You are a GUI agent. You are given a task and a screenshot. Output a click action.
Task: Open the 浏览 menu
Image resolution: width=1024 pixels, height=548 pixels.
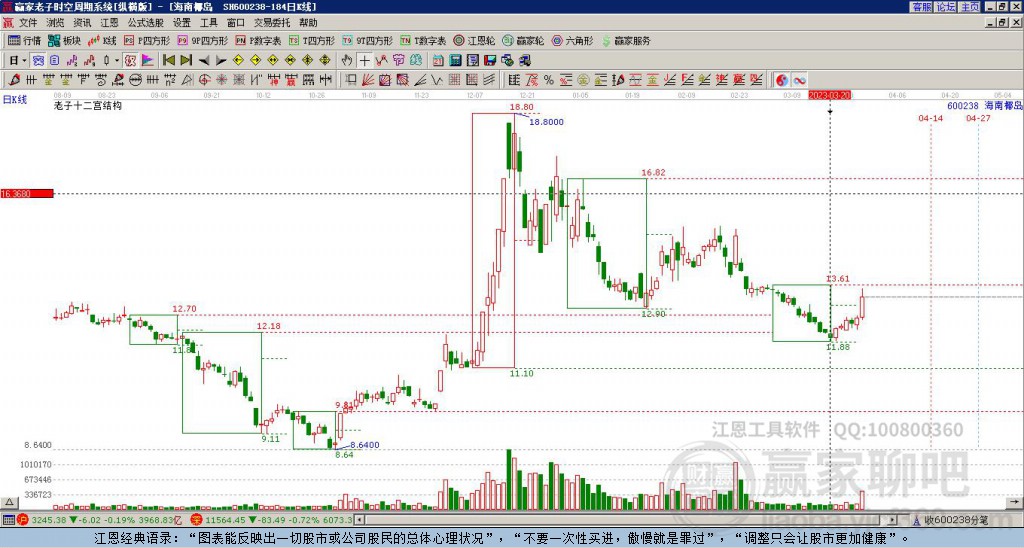click(x=56, y=23)
